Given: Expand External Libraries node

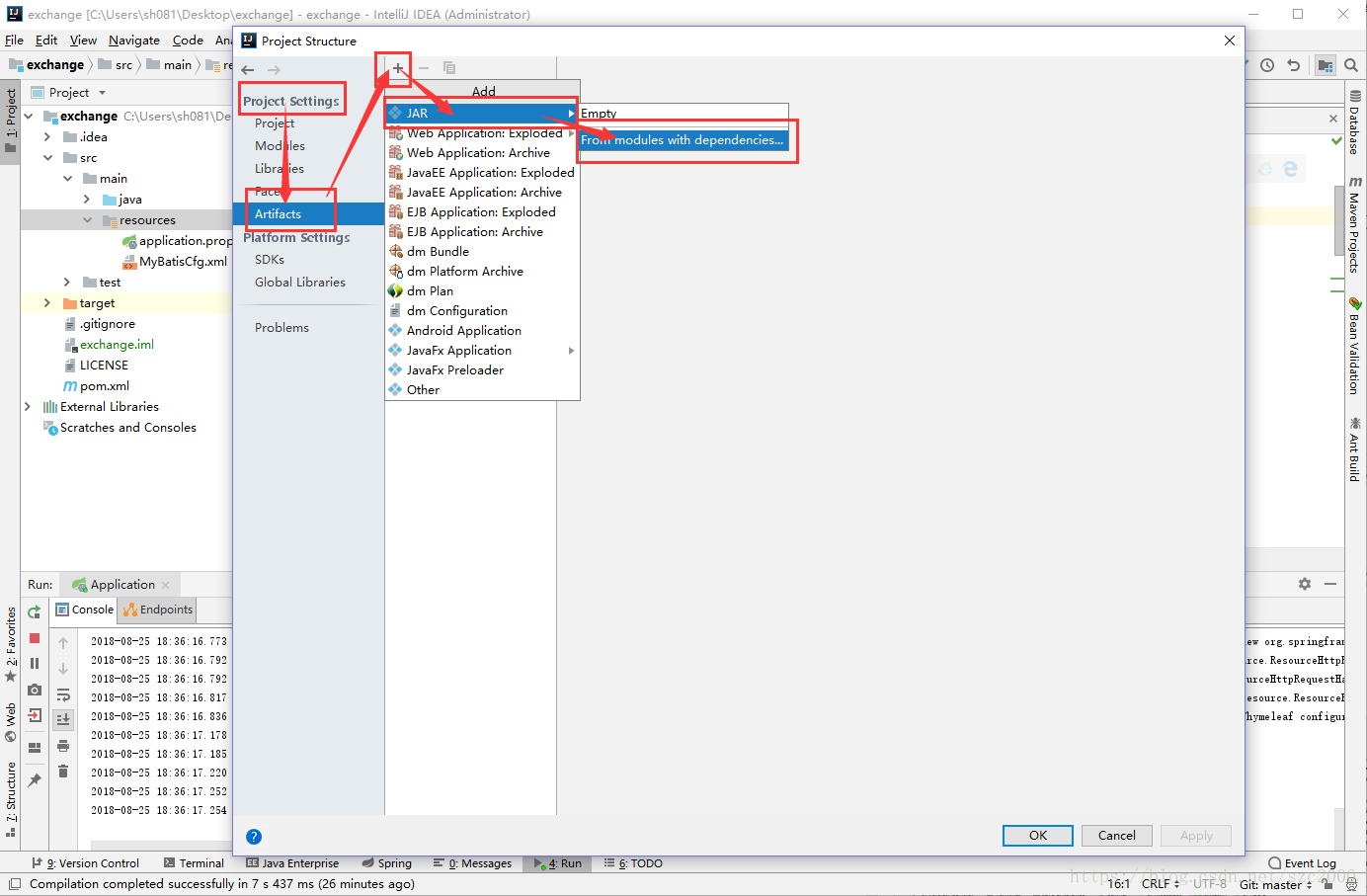Looking at the screenshot, I should point(28,407).
